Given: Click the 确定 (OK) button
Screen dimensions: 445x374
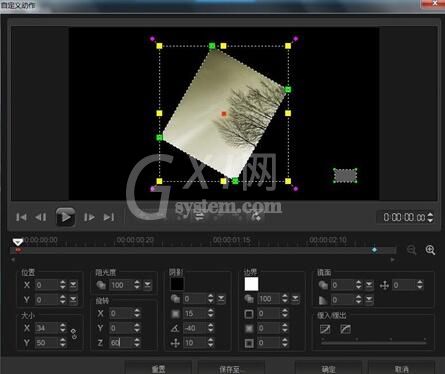Looking at the screenshot, I should tap(328, 368).
